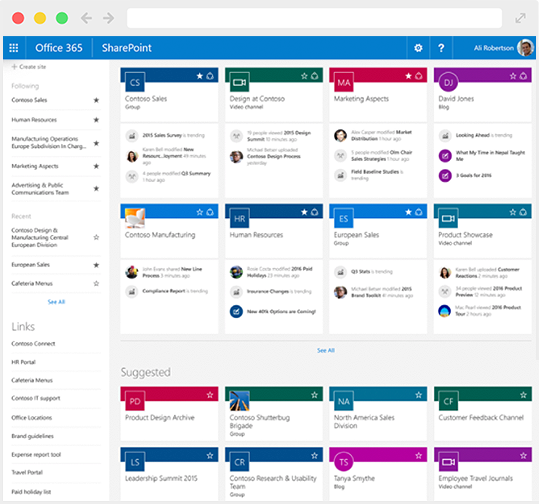The width and height of the screenshot is (539, 504).
Task: Toggle follow star on Contoso Manufacturing card
Action: coord(200,212)
